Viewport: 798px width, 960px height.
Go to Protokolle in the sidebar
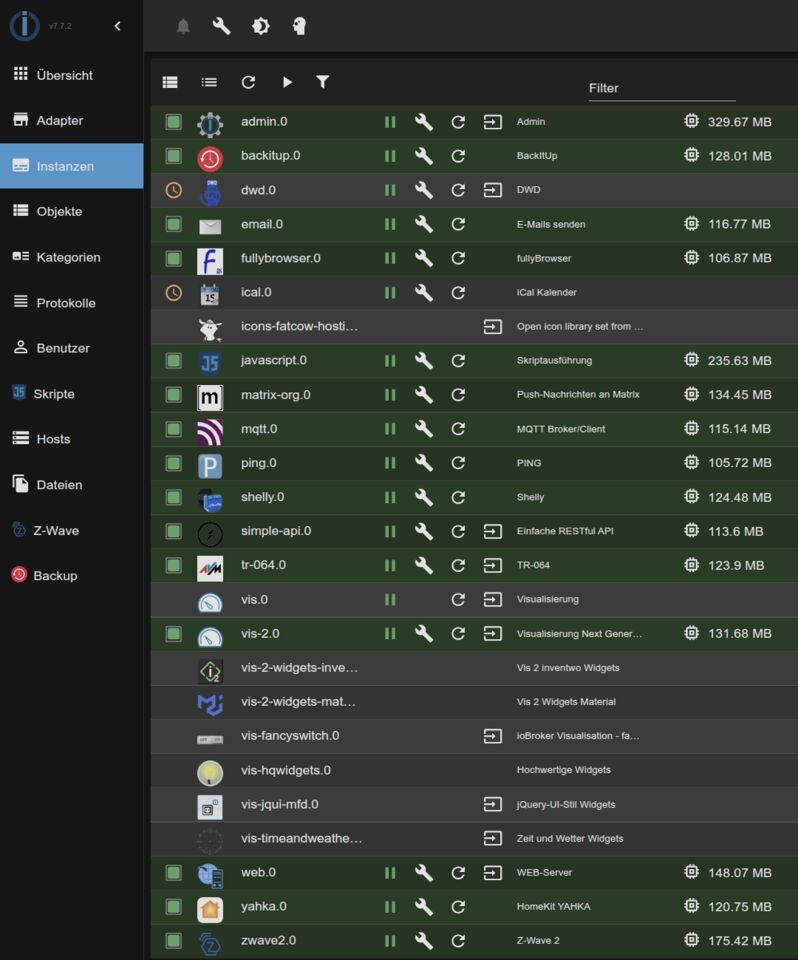point(65,303)
